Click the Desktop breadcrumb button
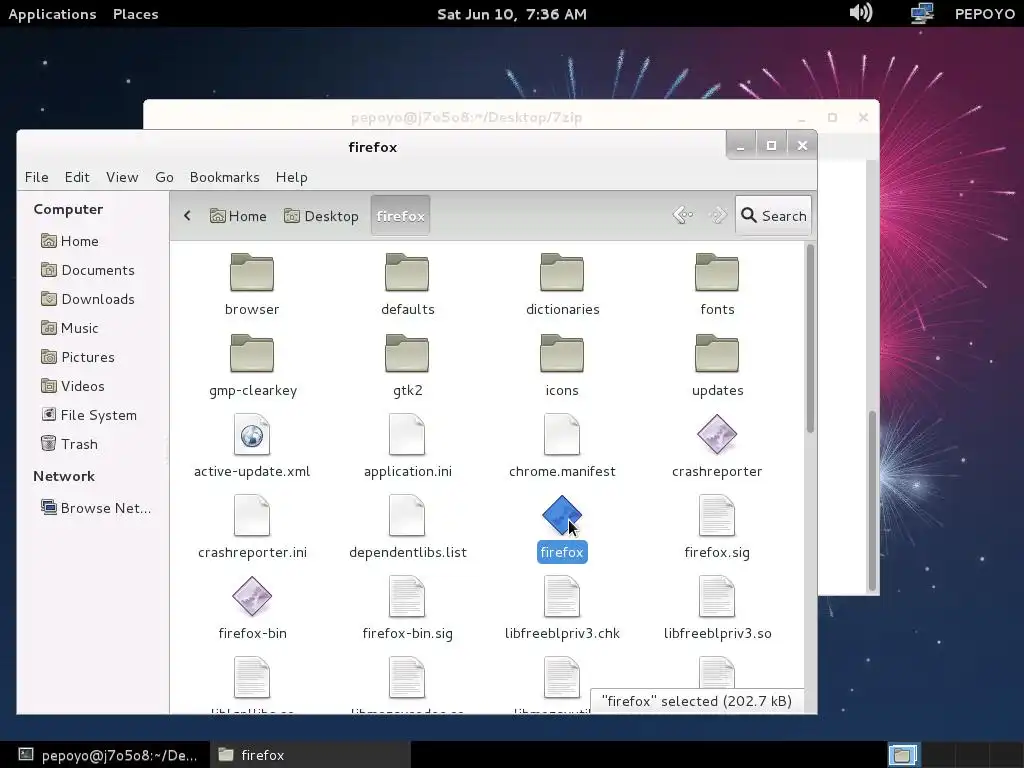 pos(321,216)
